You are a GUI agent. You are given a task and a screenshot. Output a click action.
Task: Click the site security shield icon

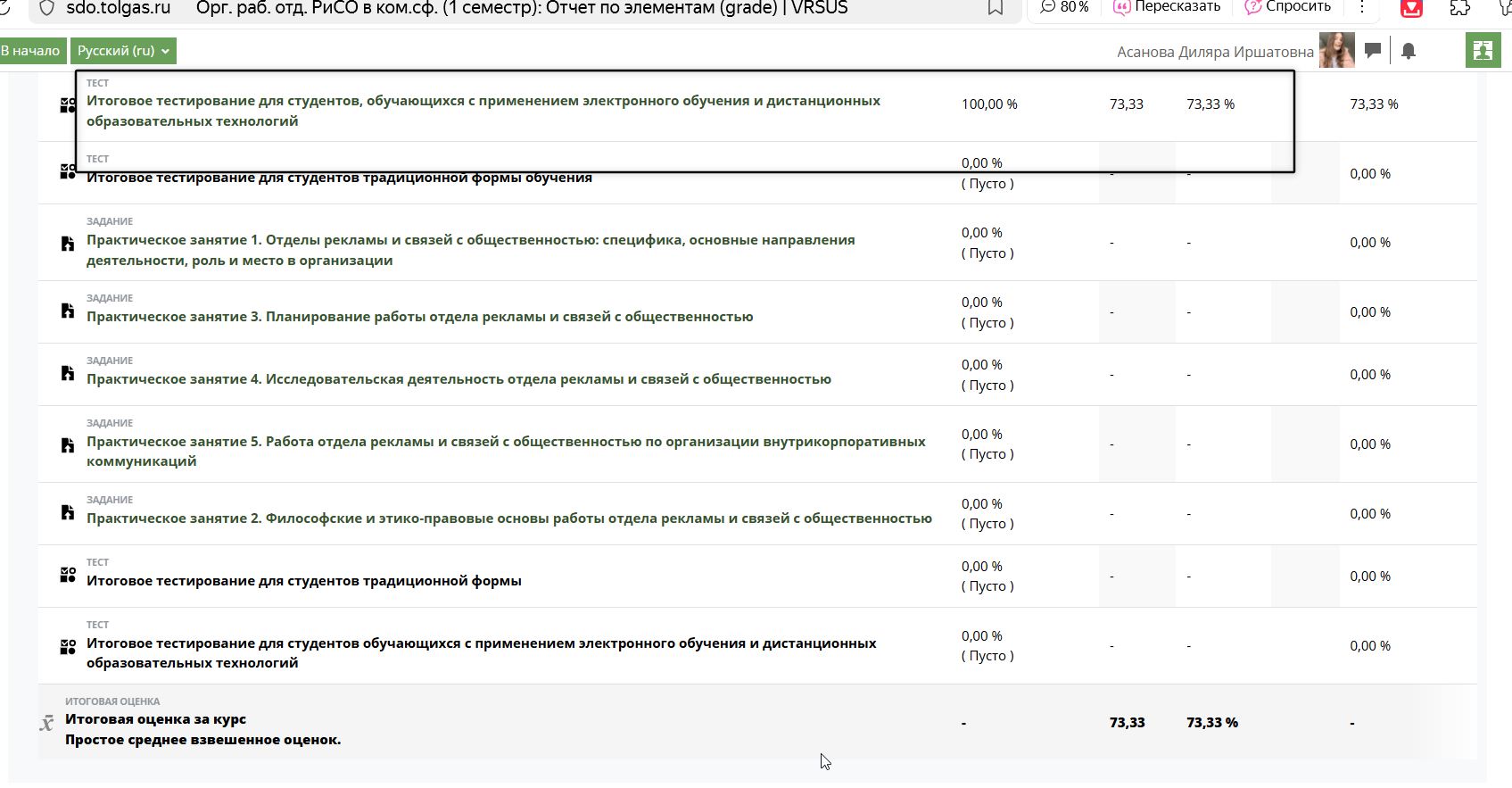(47, 8)
